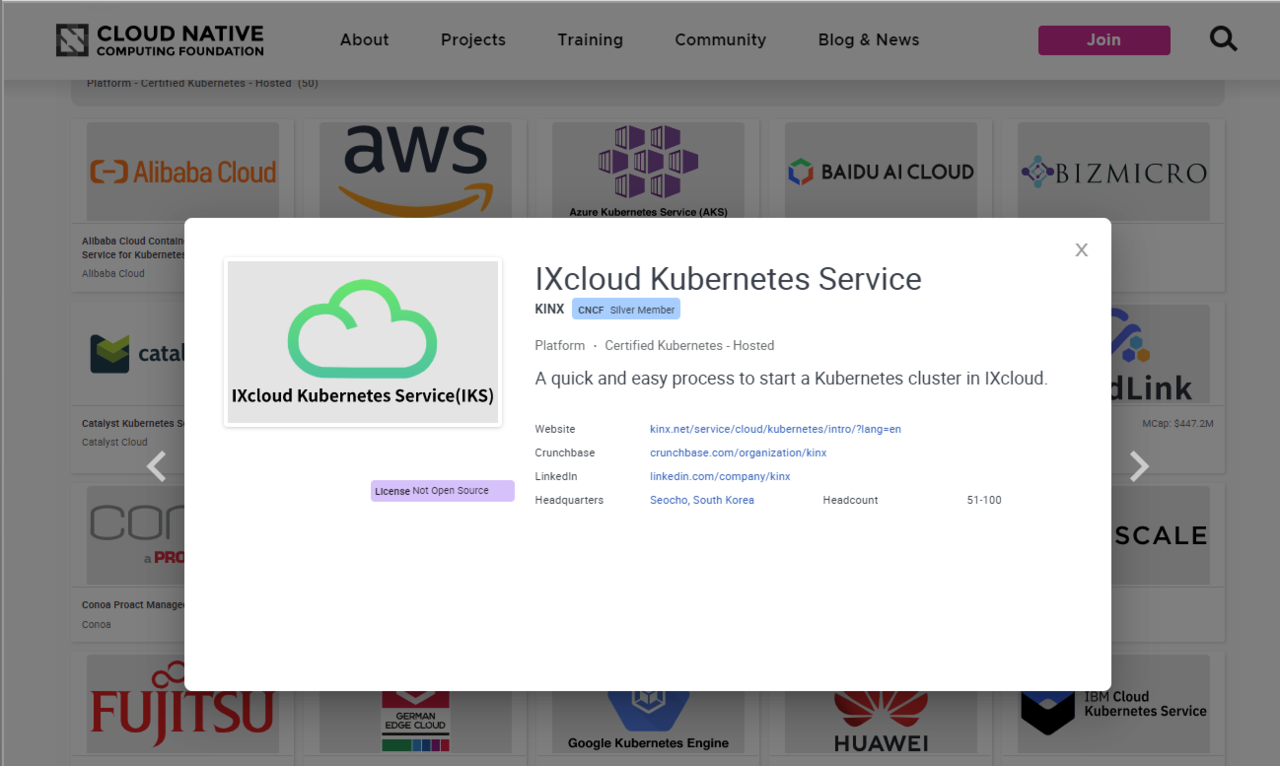Click the Join button
Image resolution: width=1280 pixels, height=766 pixels.
tap(1104, 40)
